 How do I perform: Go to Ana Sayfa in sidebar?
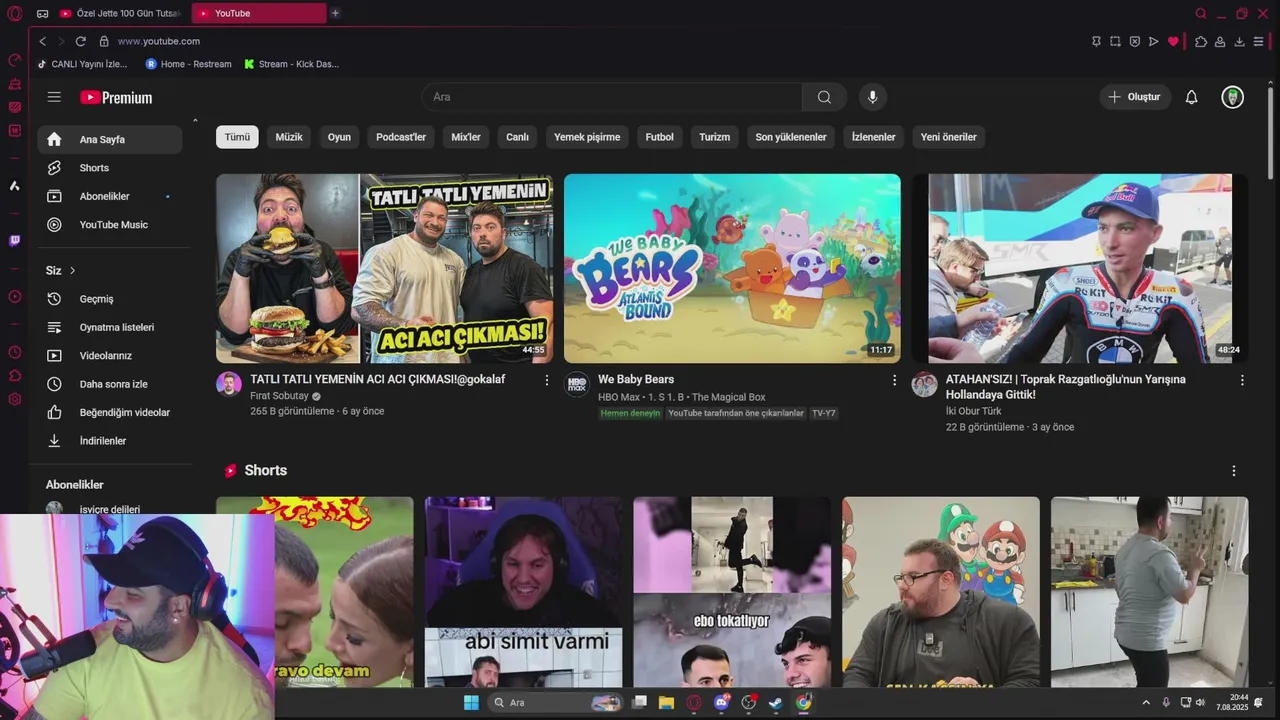tap(110, 139)
